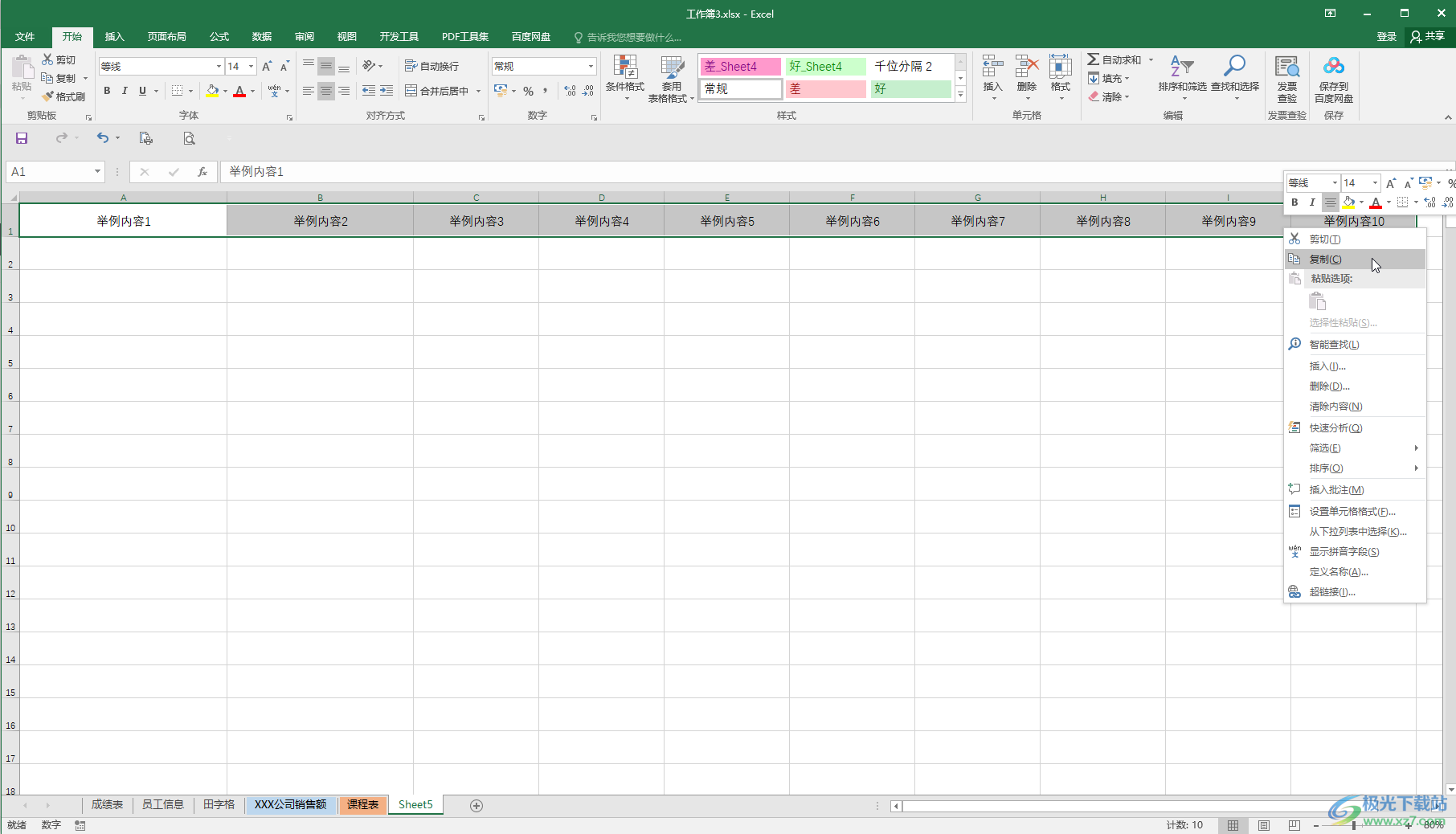This screenshot has width=1456, height=834.
Task: Open Sort and Filter (排序和筛选)
Action: coord(1182,77)
